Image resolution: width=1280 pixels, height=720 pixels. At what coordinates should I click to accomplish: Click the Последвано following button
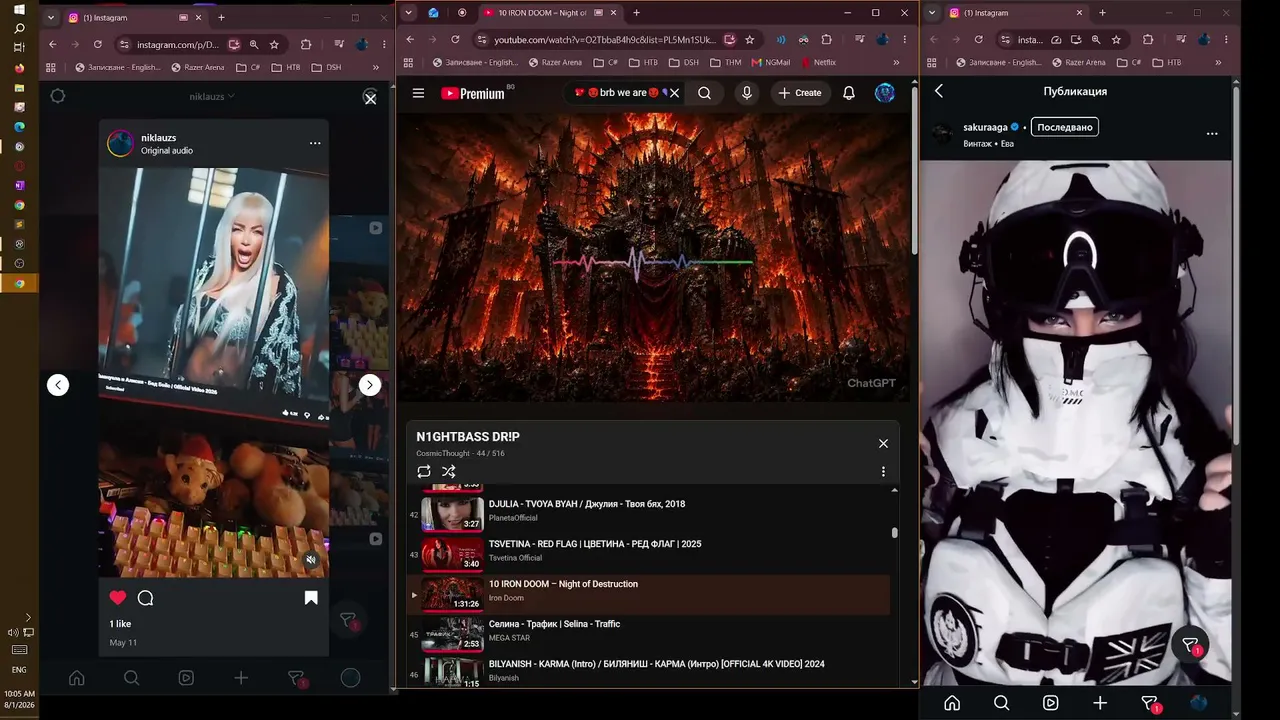[x=1064, y=127]
